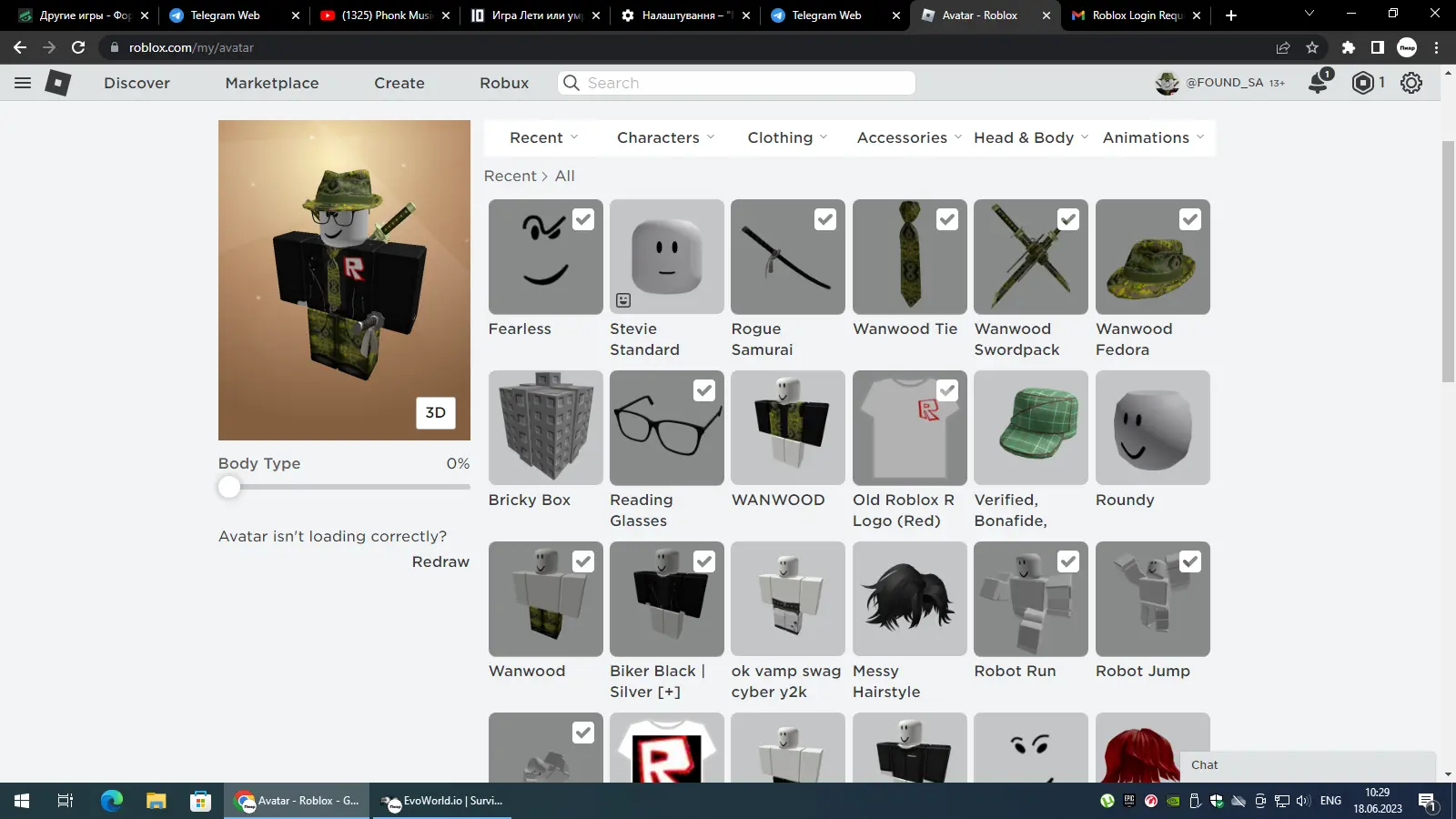This screenshot has width=1456, height=819.
Task: Uncheck the Robot Run animation
Action: (x=1068, y=561)
